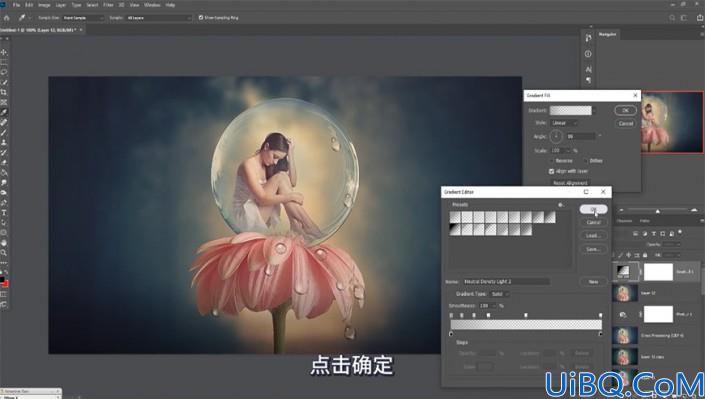Click Cancel in the Gradient Editor
This screenshot has height=399, width=705.
(593, 222)
